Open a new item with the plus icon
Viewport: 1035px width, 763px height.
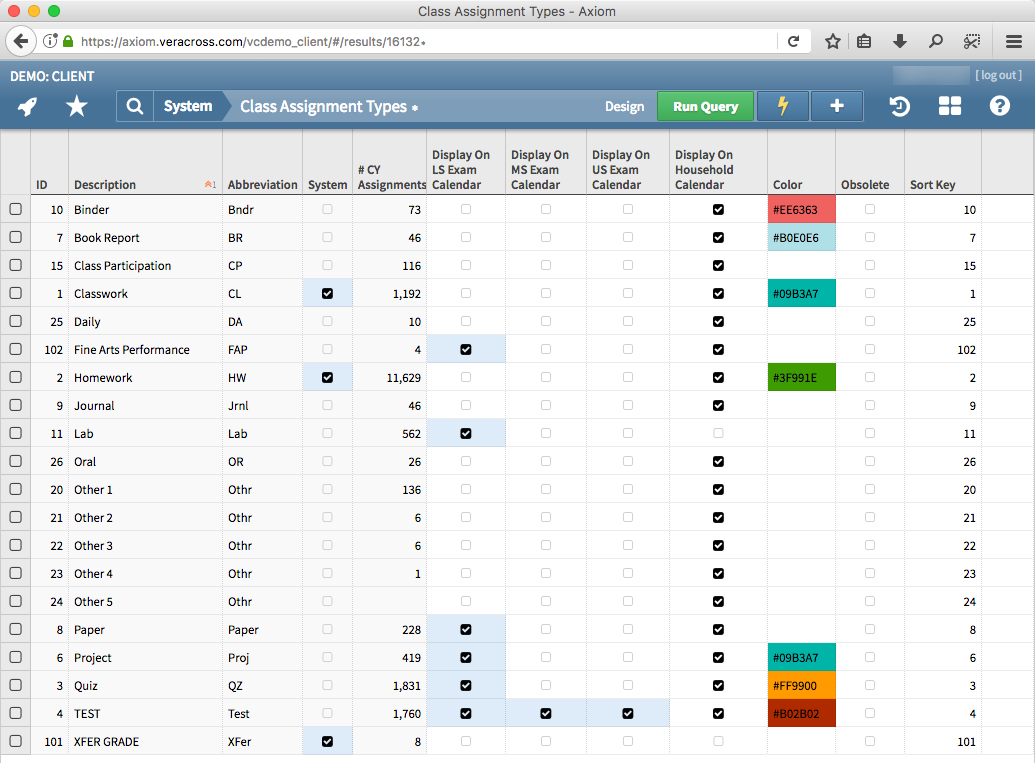point(836,105)
